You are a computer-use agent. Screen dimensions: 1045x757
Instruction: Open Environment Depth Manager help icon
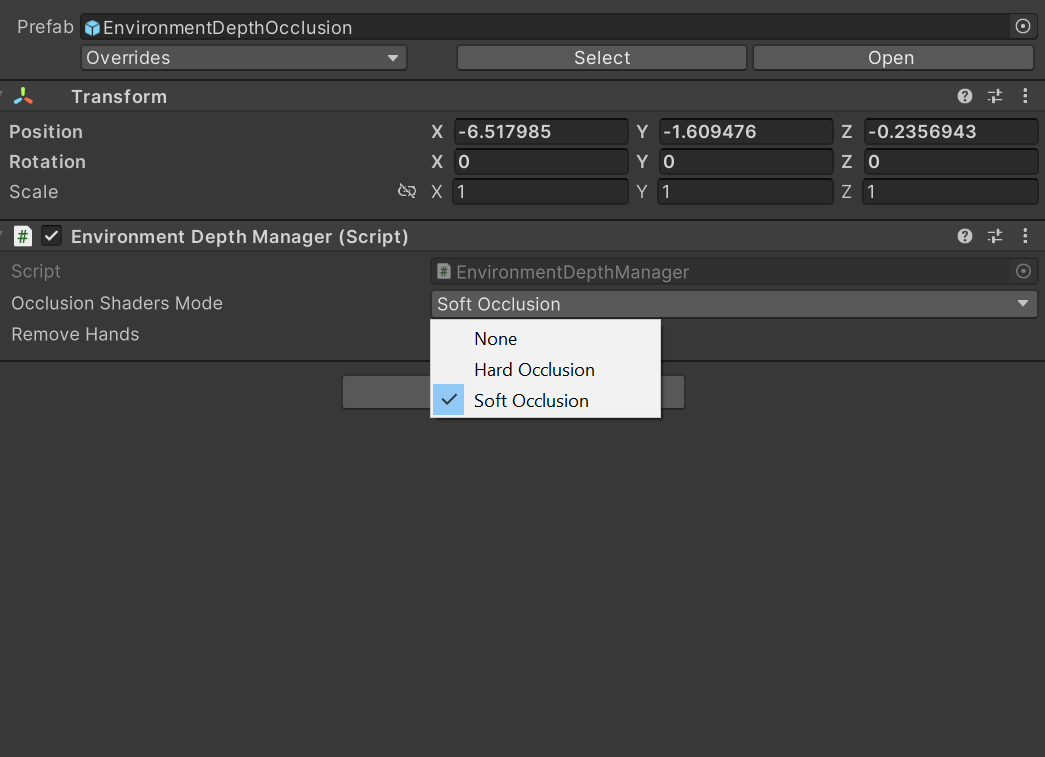964,237
